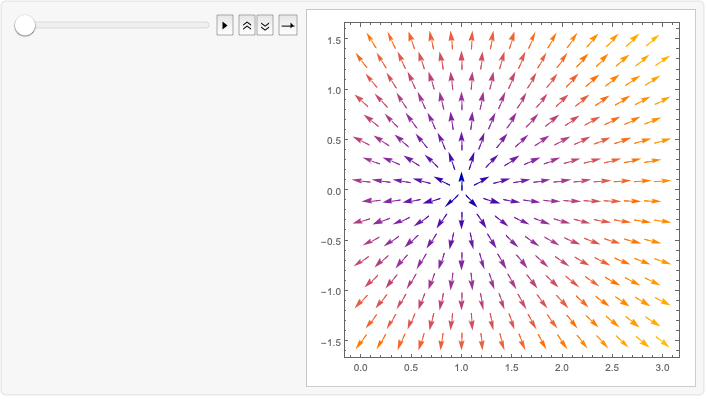Click the x-axis label 2.0
This screenshot has width=707, height=399.
[x=562, y=368]
